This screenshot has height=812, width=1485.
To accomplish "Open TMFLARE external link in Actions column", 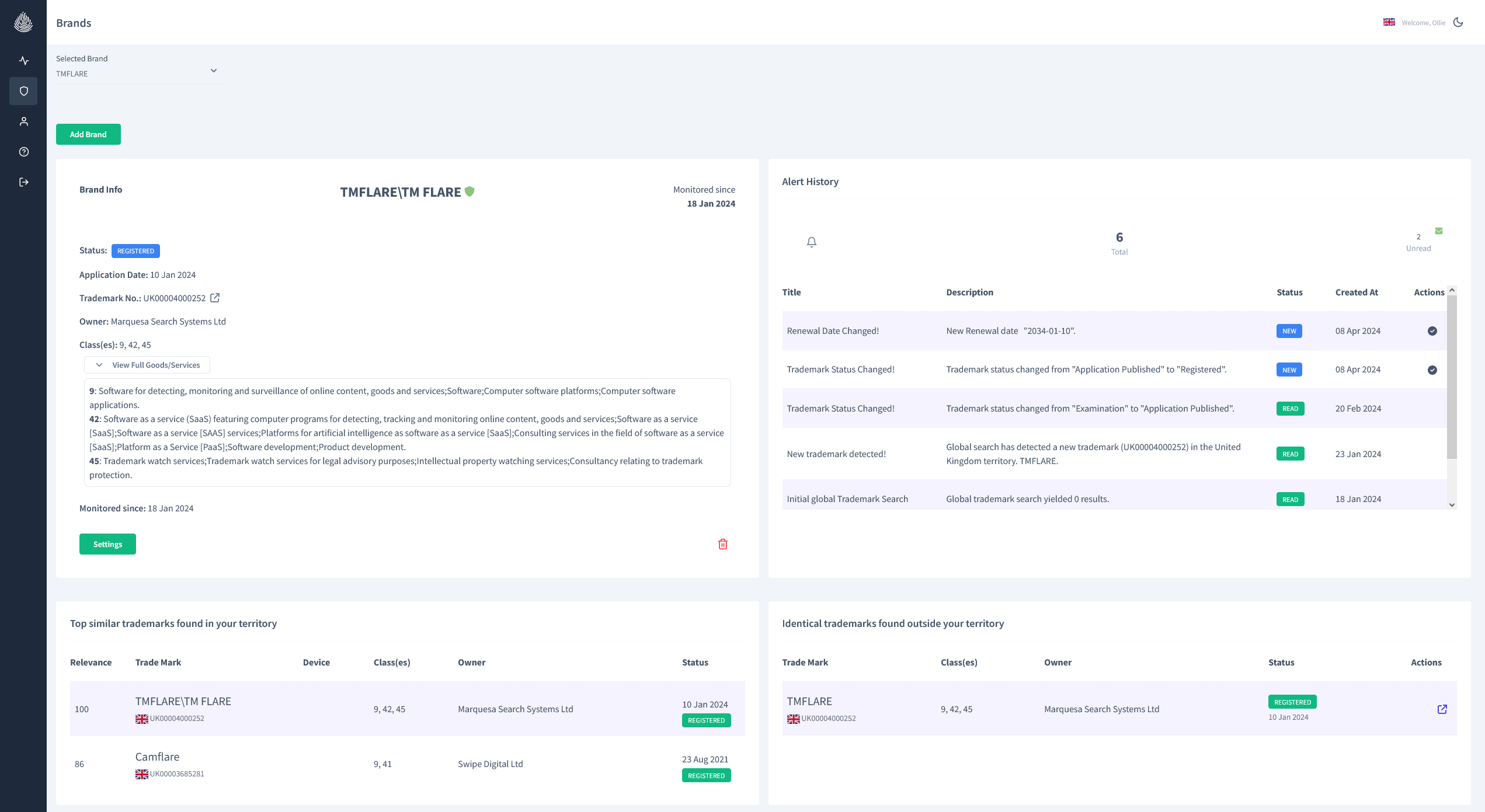I will [x=1442, y=709].
